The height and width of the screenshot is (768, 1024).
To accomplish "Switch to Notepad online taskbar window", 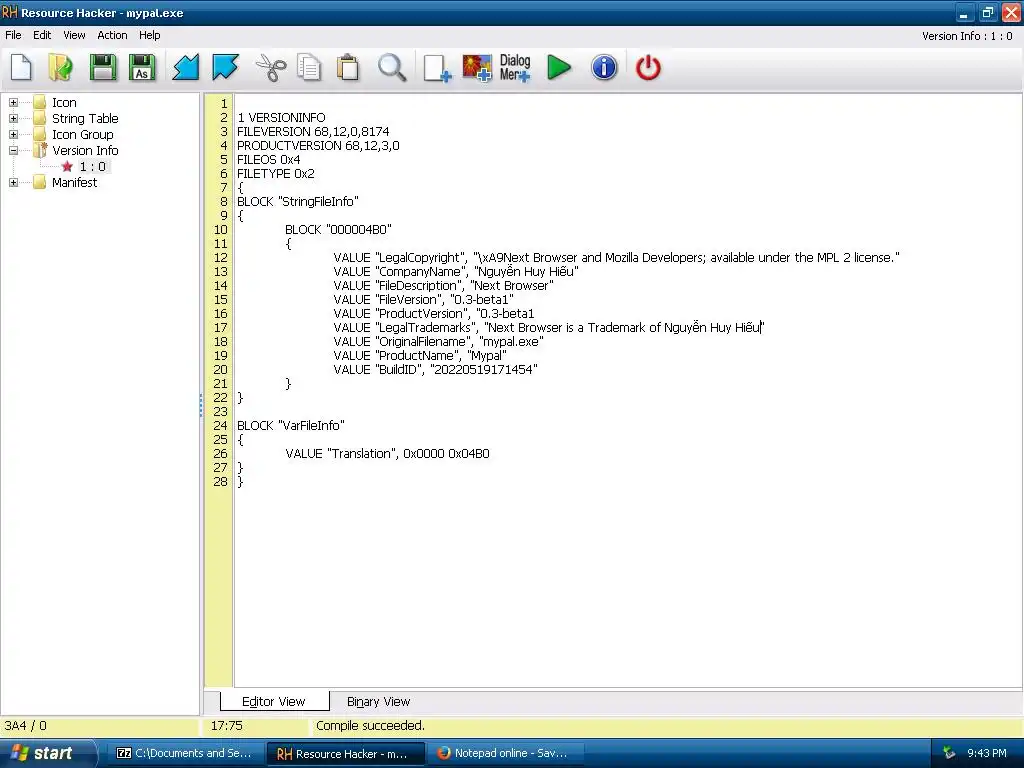I will 504,753.
